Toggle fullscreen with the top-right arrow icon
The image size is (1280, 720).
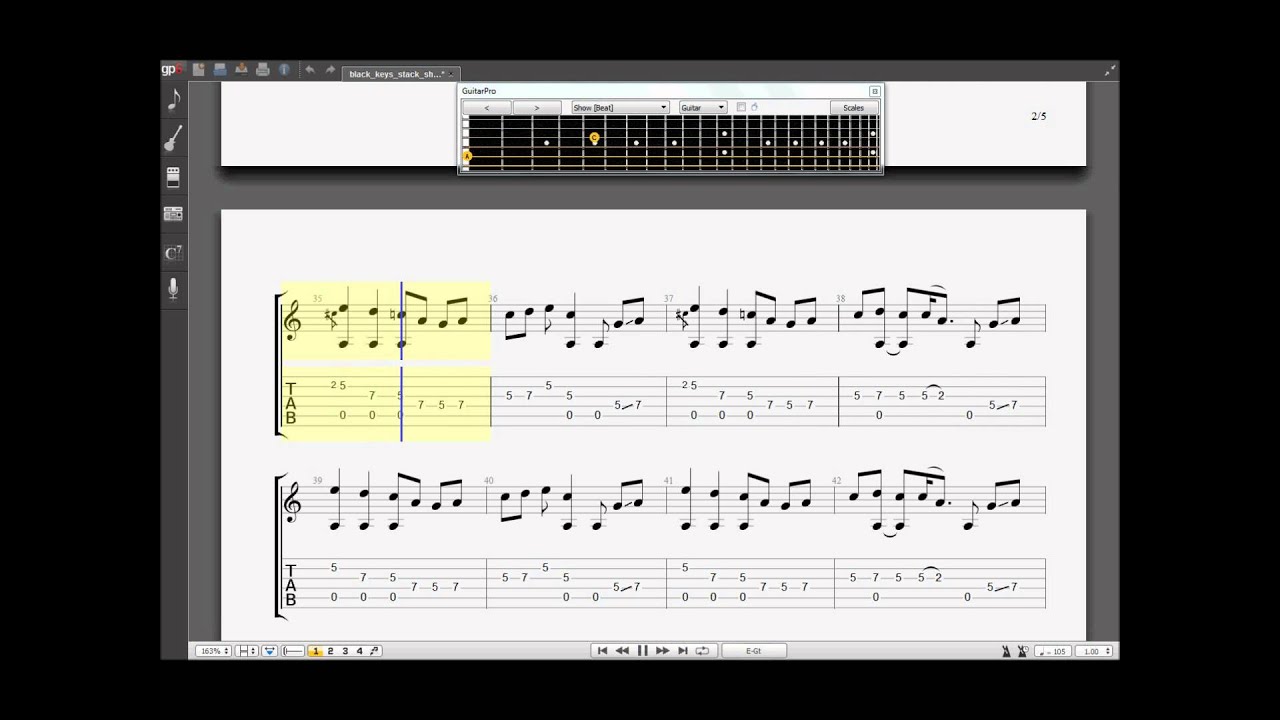click(x=1109, y=70)
